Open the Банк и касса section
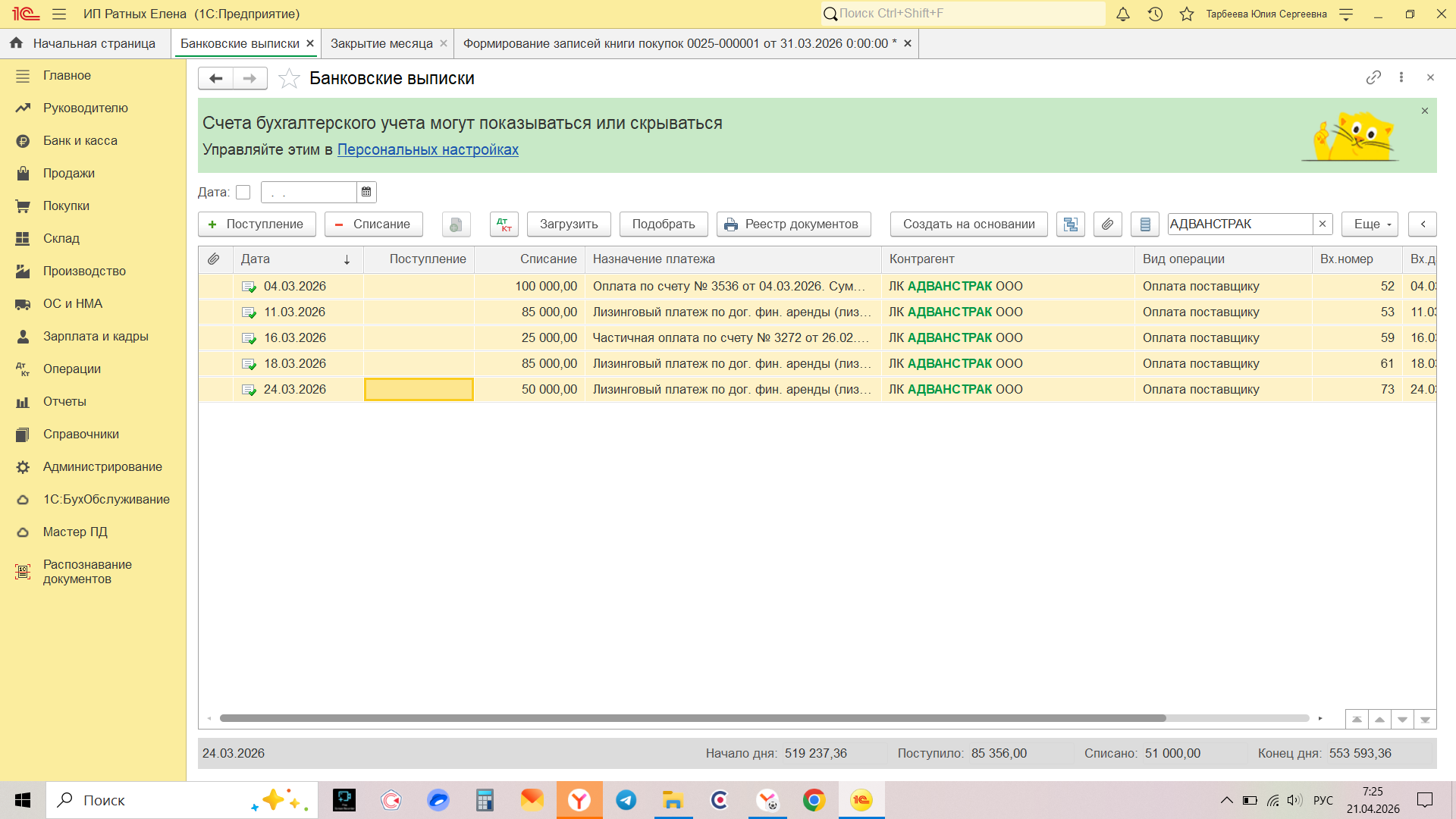 coord(80,140)
